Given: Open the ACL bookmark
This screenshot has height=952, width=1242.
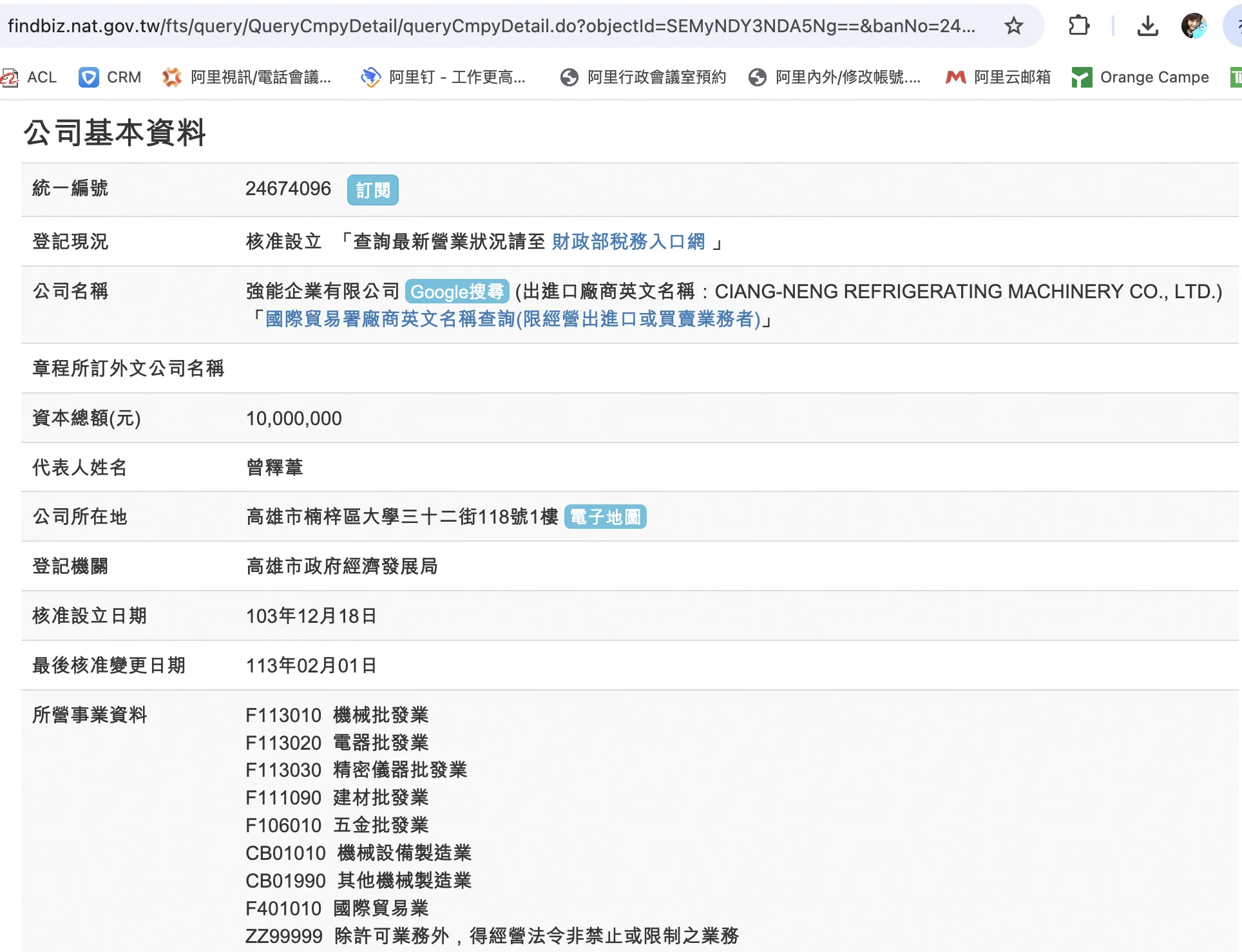Looking at the screenshot, I should (30, 77).
